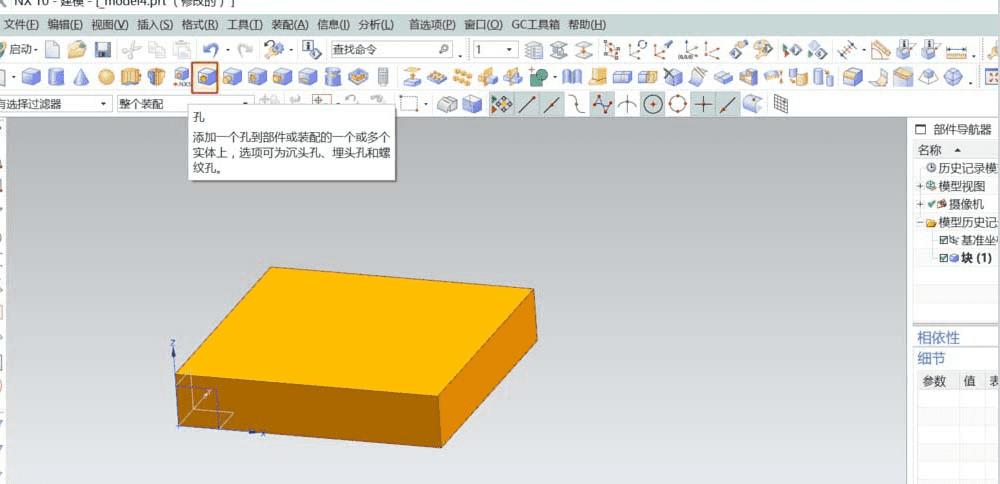Open the 装配(A) menu

pyautogui.click(x=290, y=25)
